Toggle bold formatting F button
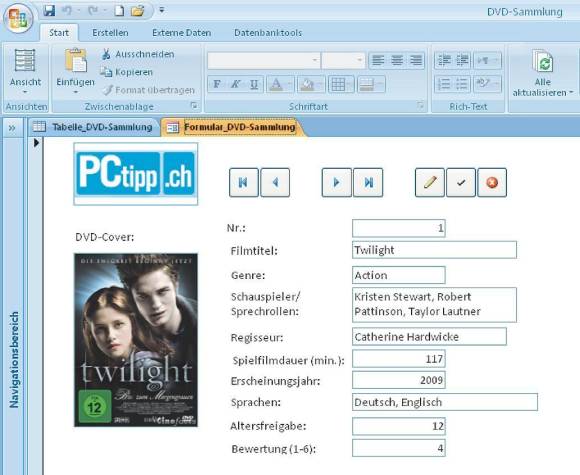Viewport: 580px width, 475px height. click(217, 84)
